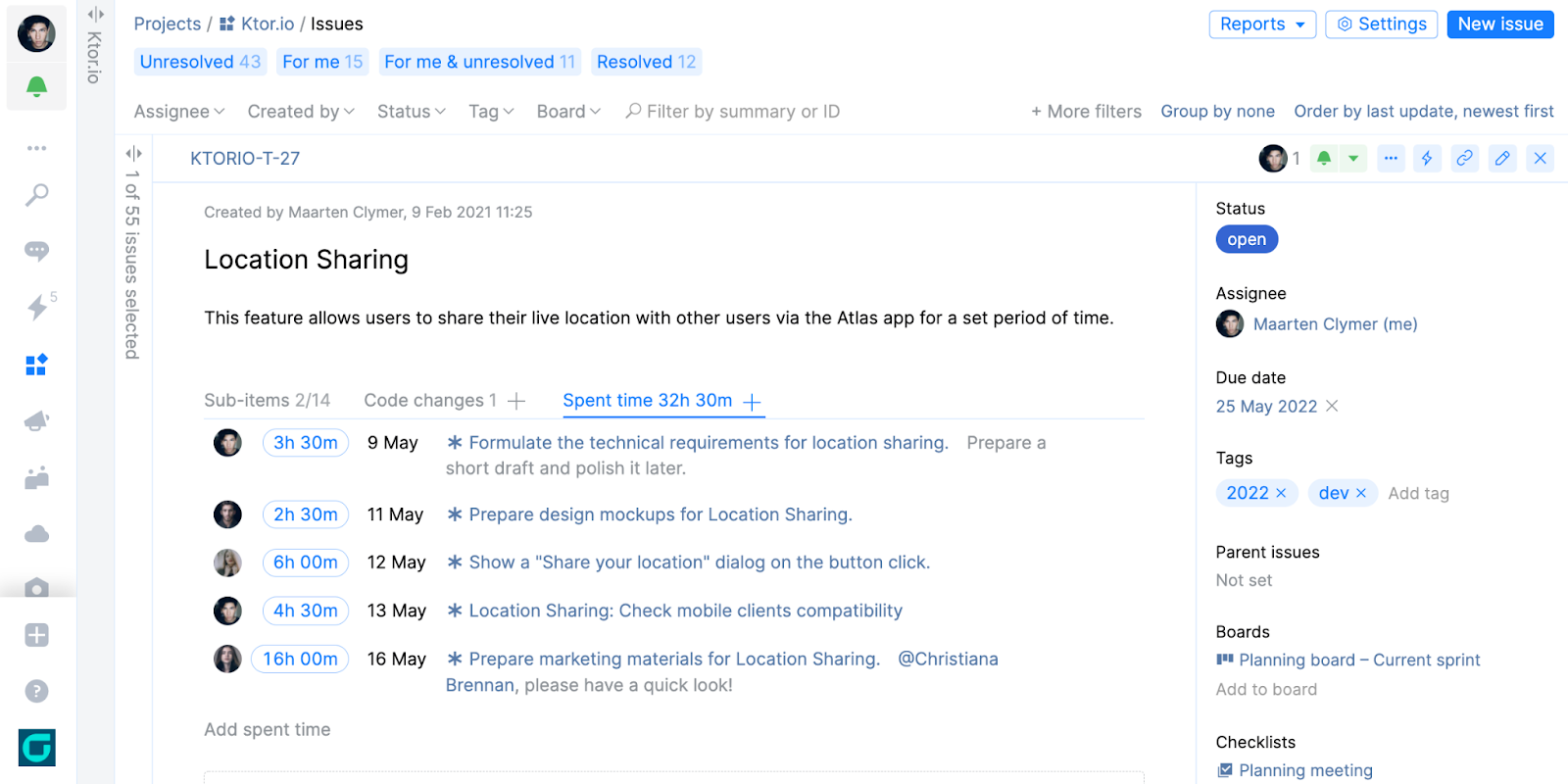Open the Created by filter dropdown
This screenshot has width=1568, height=784.
point(301,112)
